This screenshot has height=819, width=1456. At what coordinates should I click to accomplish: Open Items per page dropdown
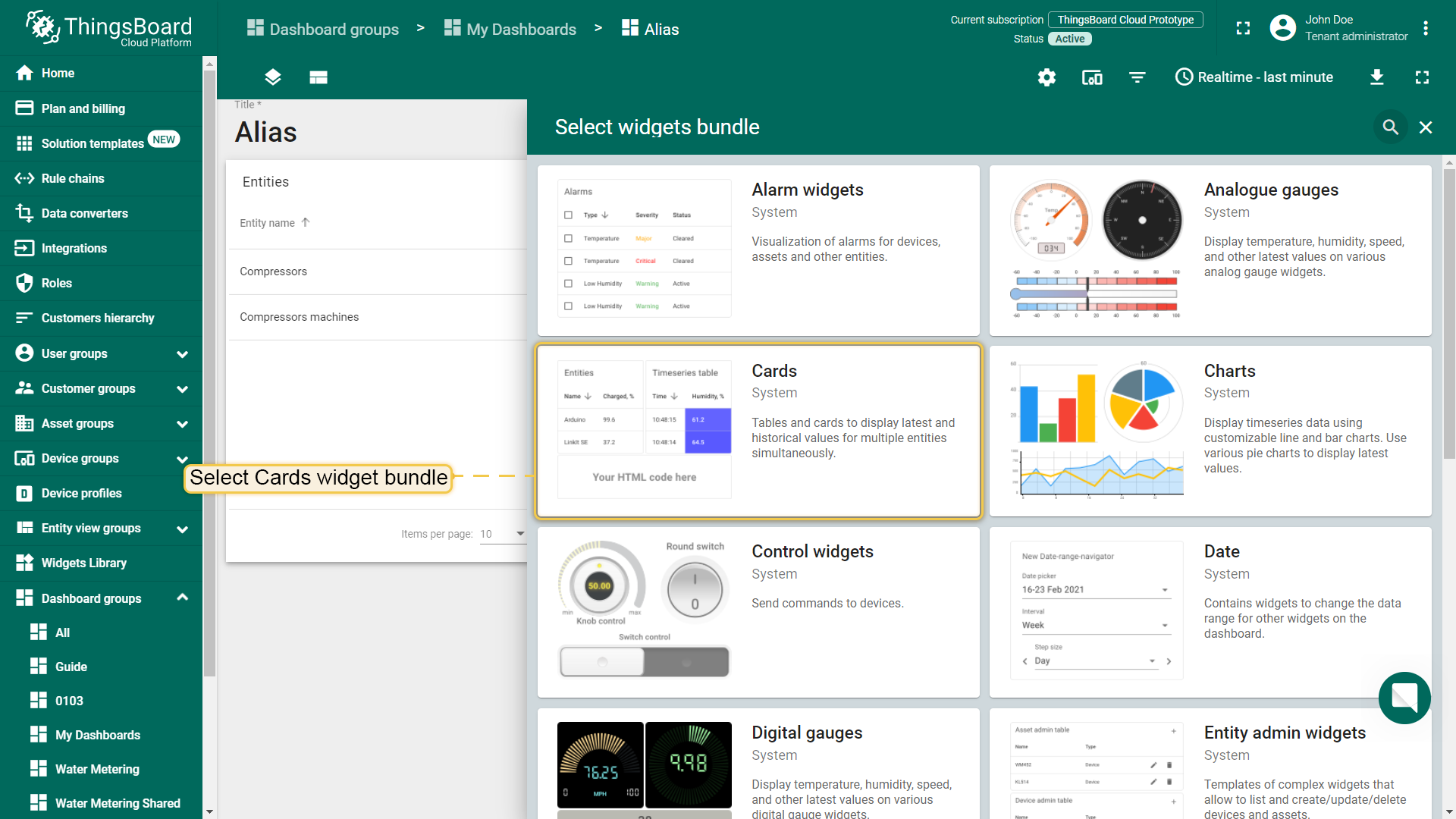502,534
